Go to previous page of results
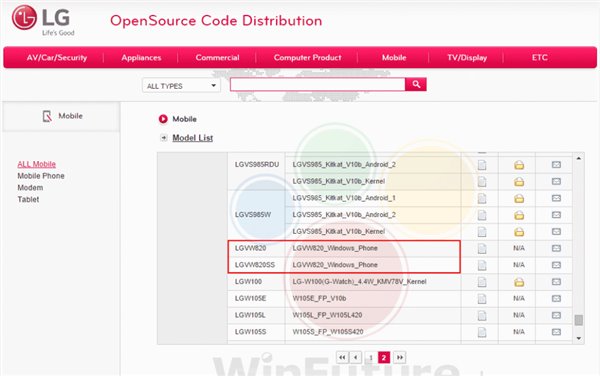 [x=356, y=357]
